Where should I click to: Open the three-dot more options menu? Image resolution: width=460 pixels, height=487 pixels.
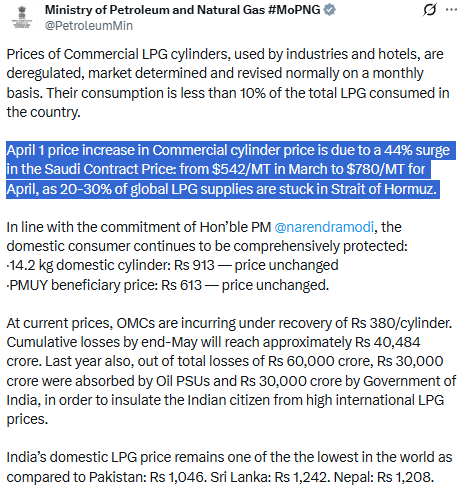click(451, 10)
